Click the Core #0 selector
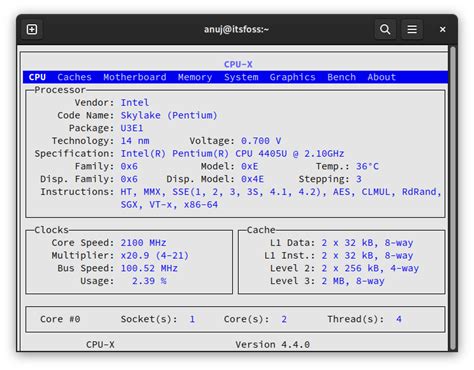The height and width of the screenshot is (370, 474). tap(60, 319)
